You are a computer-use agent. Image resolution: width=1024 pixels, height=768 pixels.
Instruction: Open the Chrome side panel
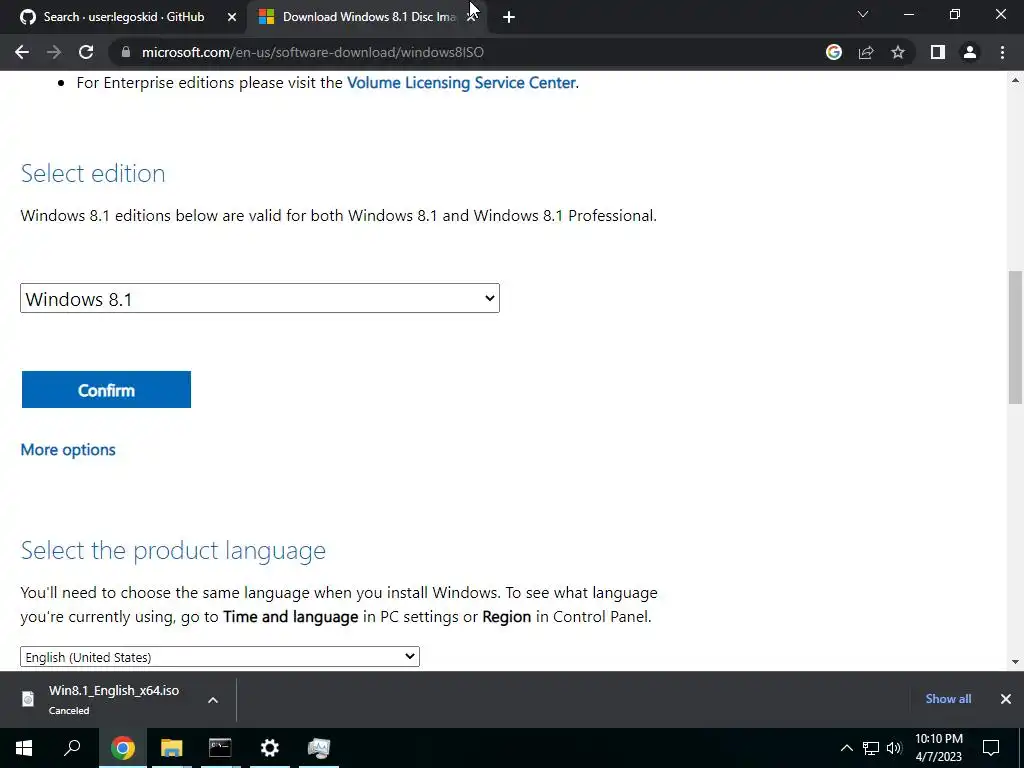[x=938, y=52]
